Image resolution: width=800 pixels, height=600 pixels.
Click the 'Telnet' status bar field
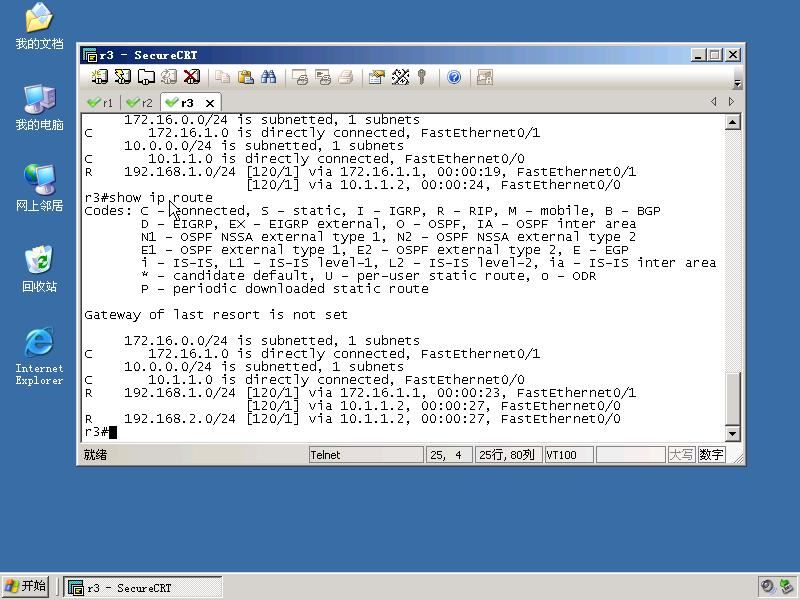point(366,455)
